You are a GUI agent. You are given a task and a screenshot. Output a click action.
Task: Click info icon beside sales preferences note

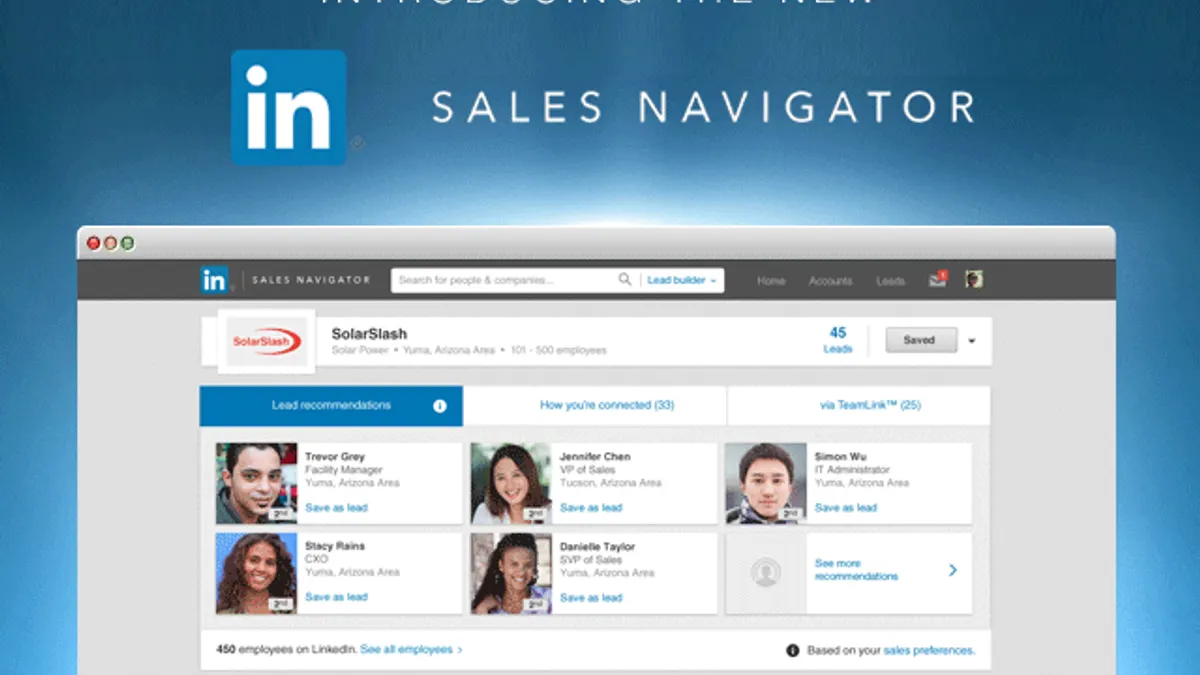[793, 650]
